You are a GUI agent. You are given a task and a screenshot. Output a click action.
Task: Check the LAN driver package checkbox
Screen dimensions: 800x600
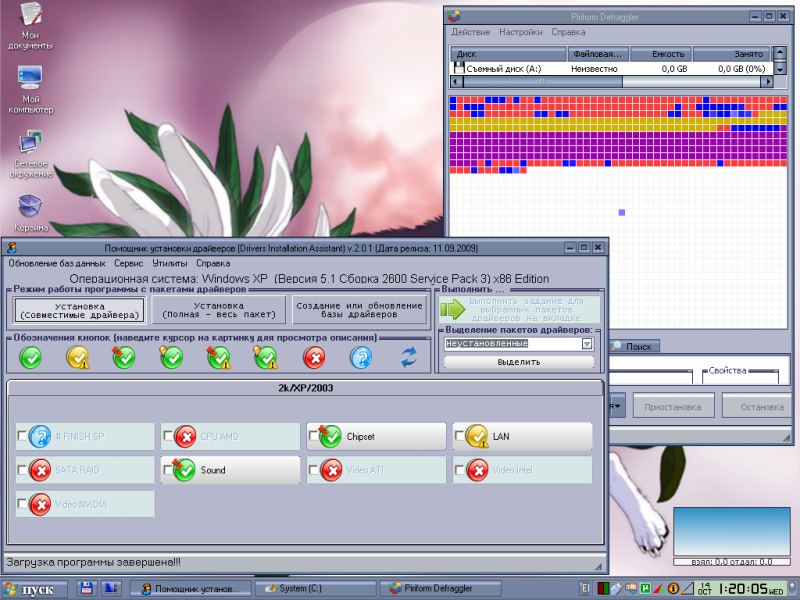click(459, 437)
